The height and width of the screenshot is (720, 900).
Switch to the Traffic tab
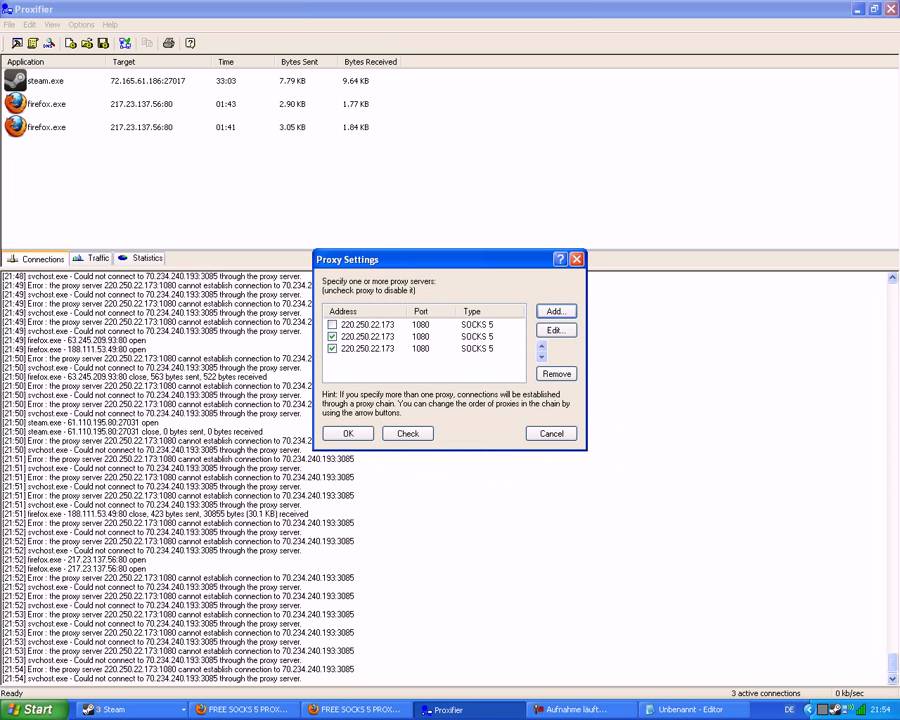91,258
